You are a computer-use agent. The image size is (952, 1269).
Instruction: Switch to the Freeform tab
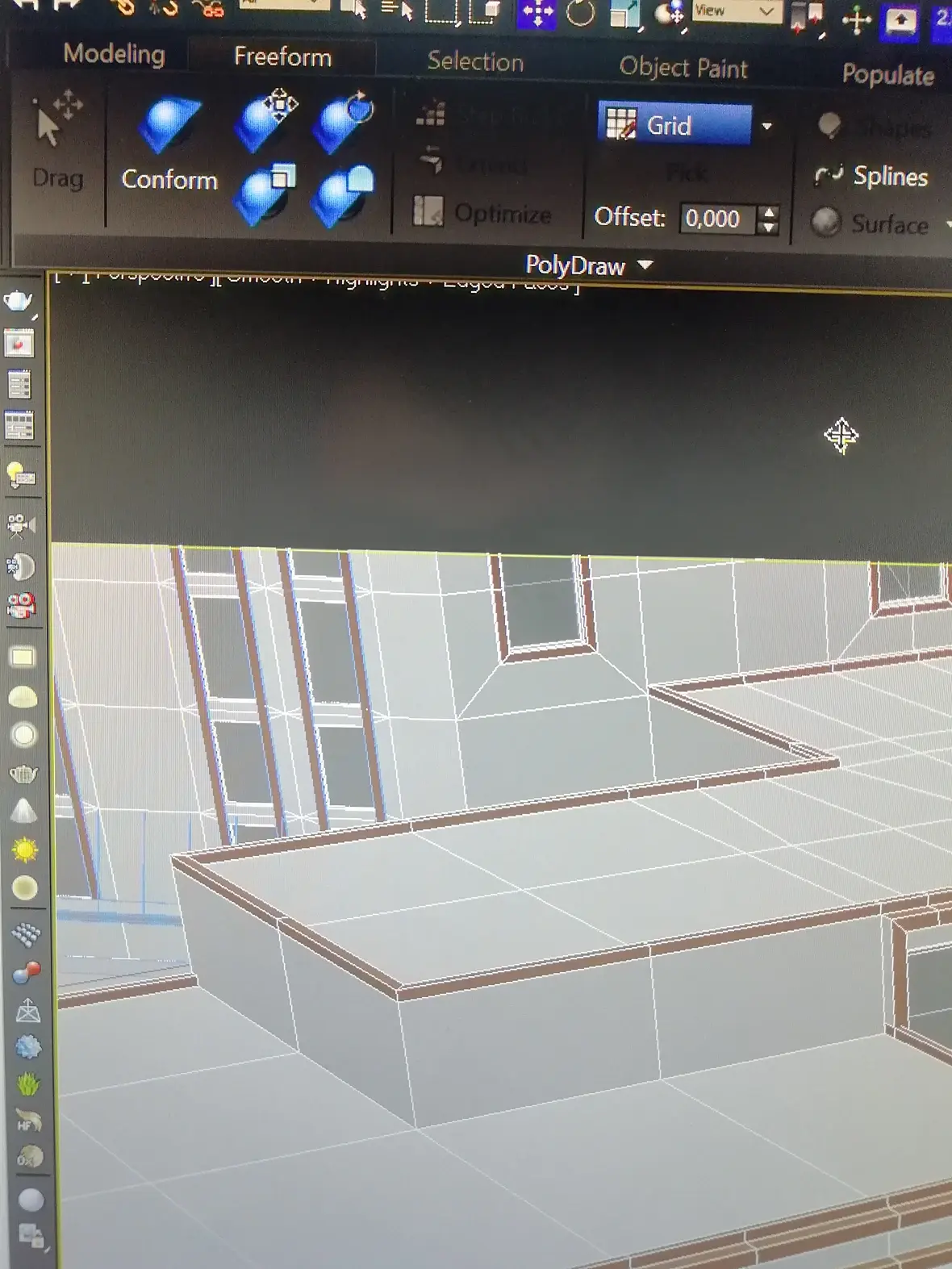(x=282, y=56)
